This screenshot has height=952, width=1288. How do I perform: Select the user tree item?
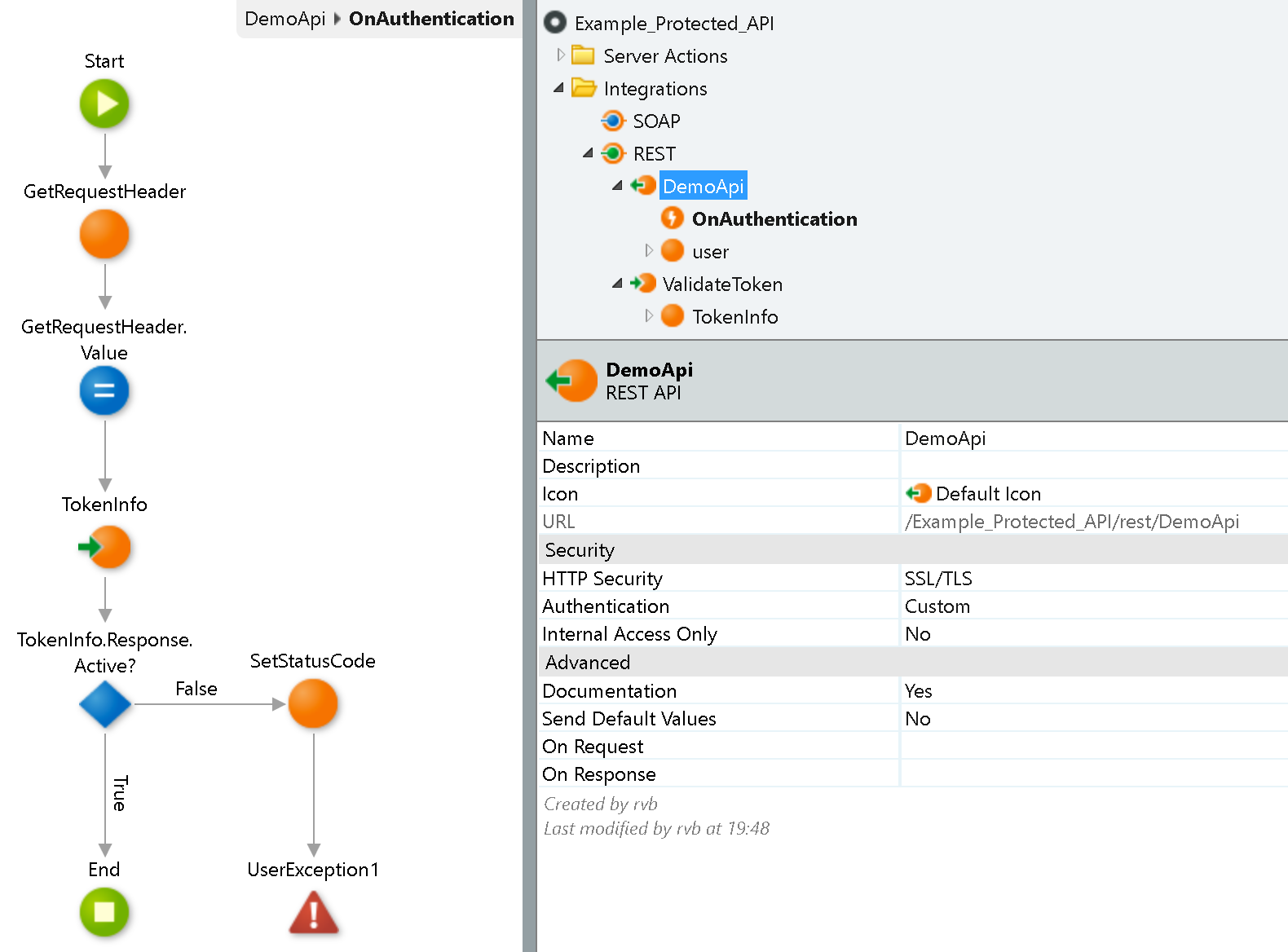point(710,252)
